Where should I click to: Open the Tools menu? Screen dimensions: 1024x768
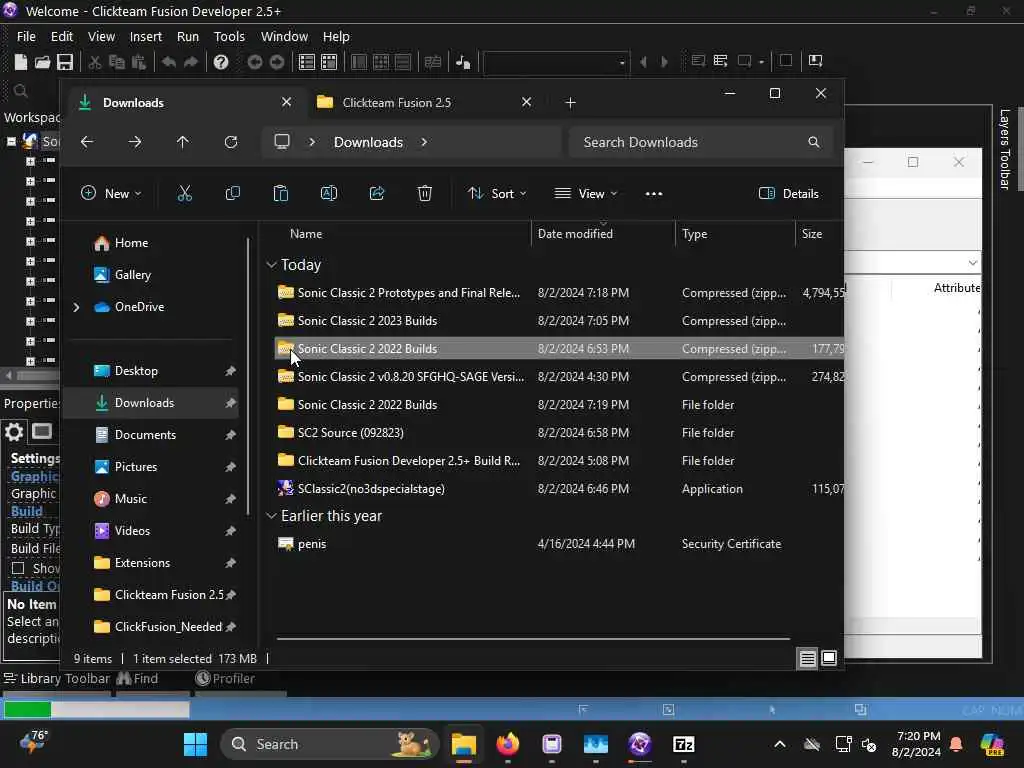229,37
